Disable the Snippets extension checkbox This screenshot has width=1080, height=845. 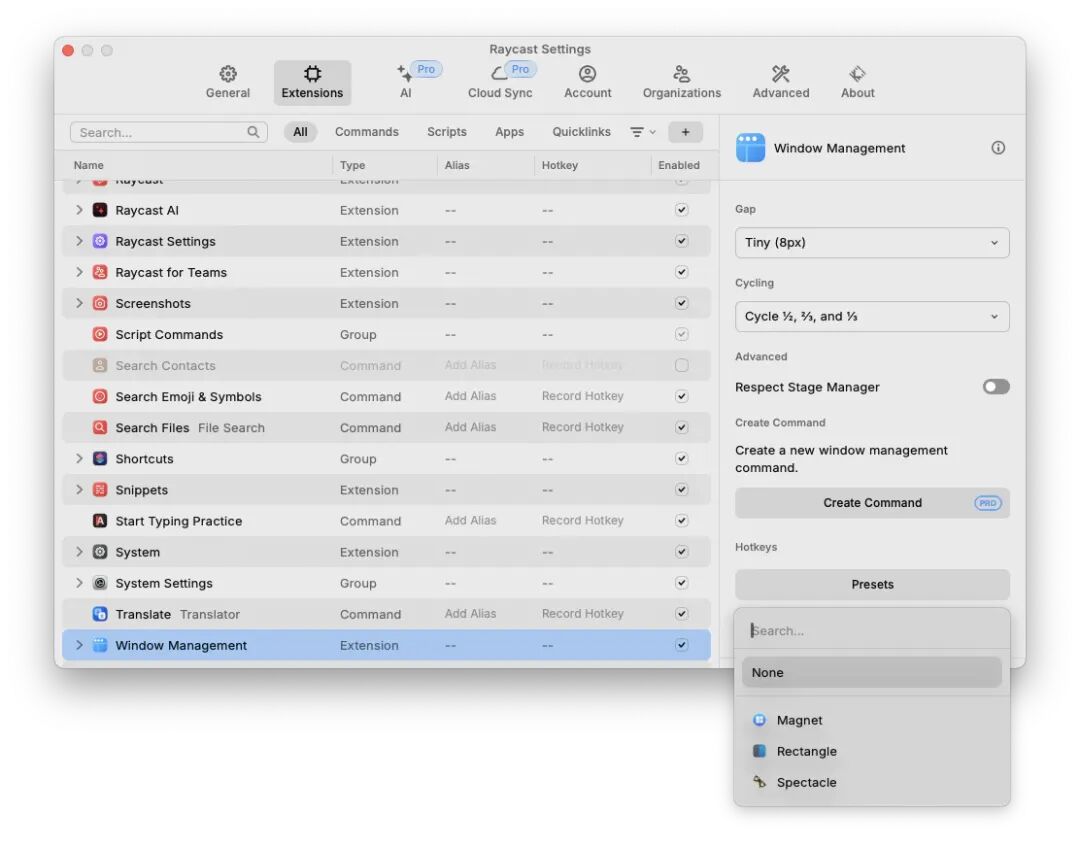[x=681, y=490]
